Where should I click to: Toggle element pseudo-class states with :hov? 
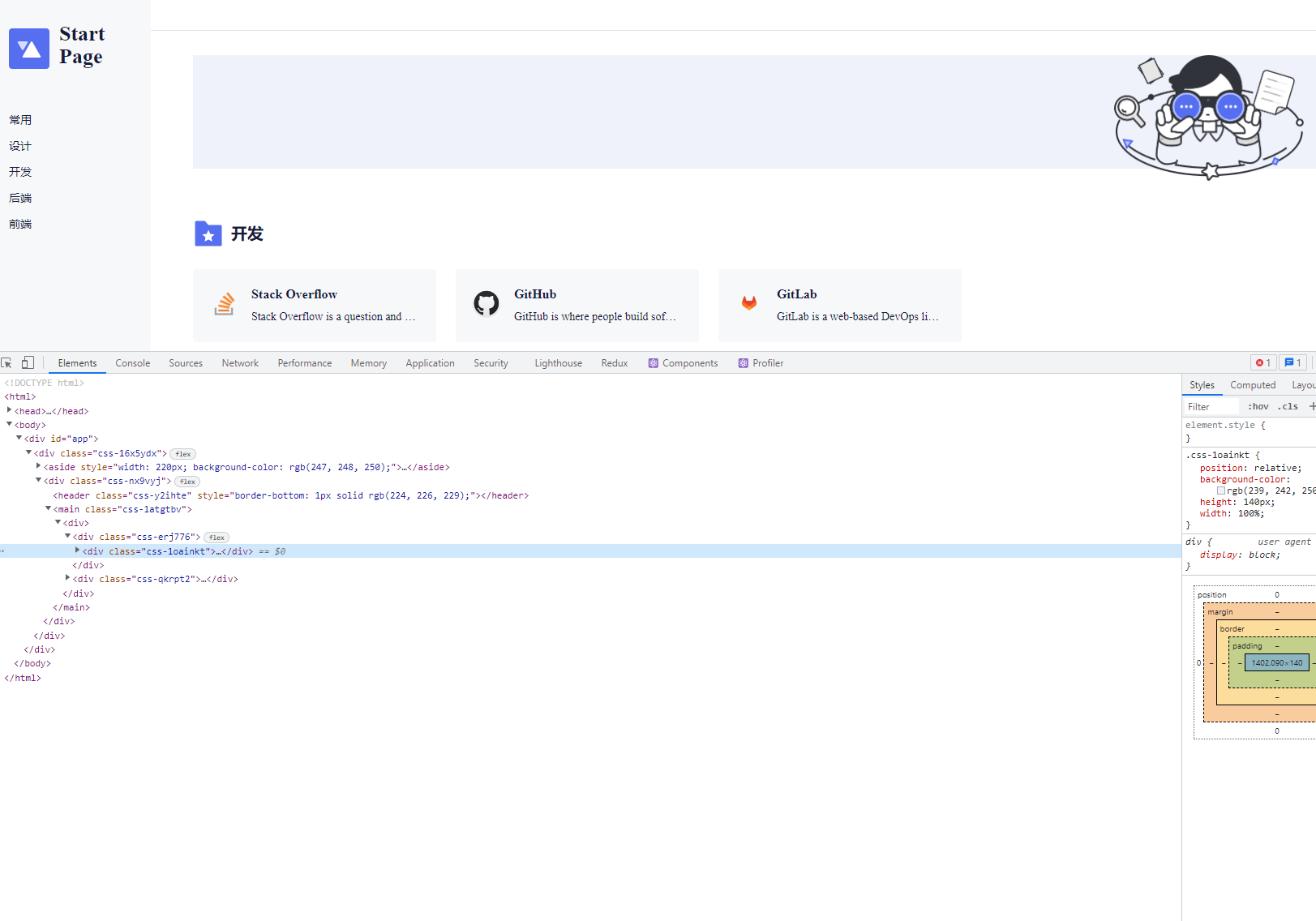(1257, 405)
